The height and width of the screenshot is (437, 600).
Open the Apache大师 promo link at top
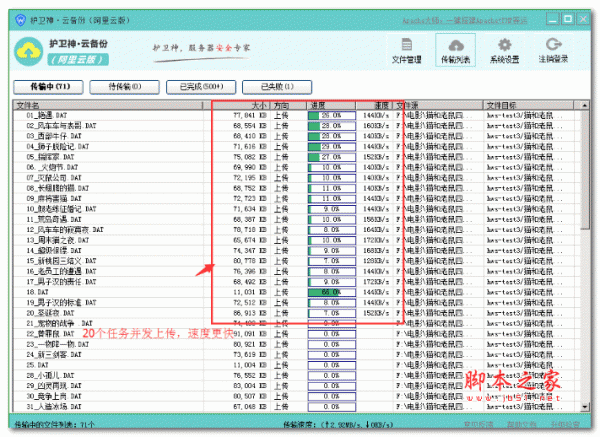465,20
